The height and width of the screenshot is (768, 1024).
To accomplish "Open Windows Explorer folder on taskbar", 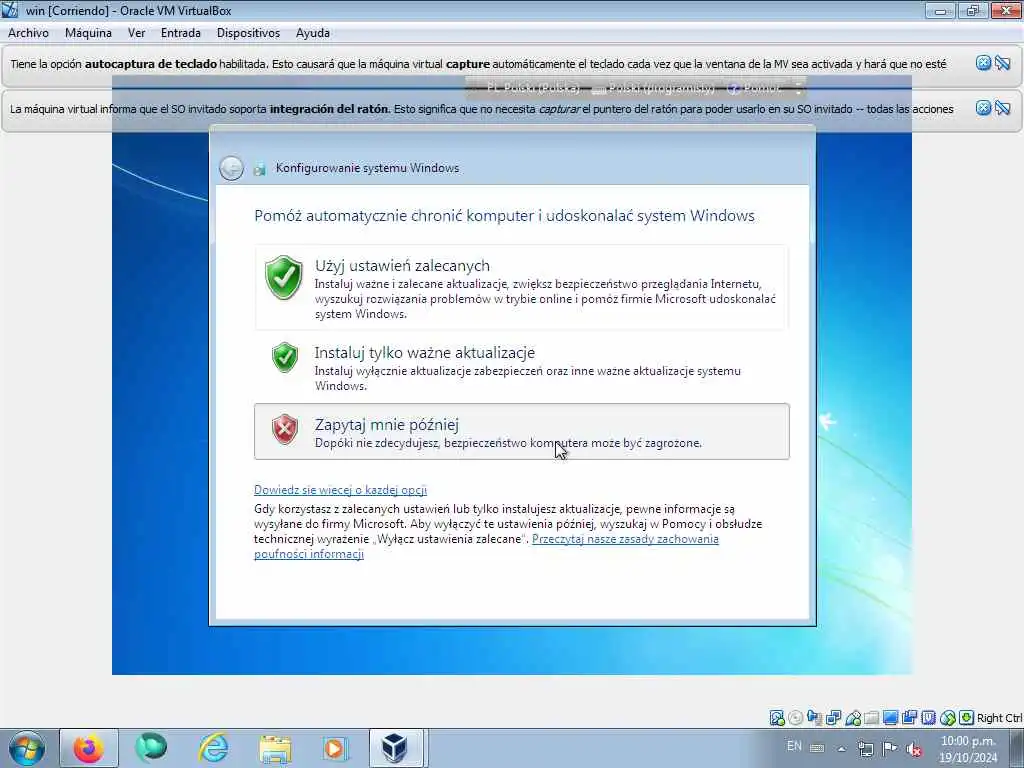I will coord(275,748).
